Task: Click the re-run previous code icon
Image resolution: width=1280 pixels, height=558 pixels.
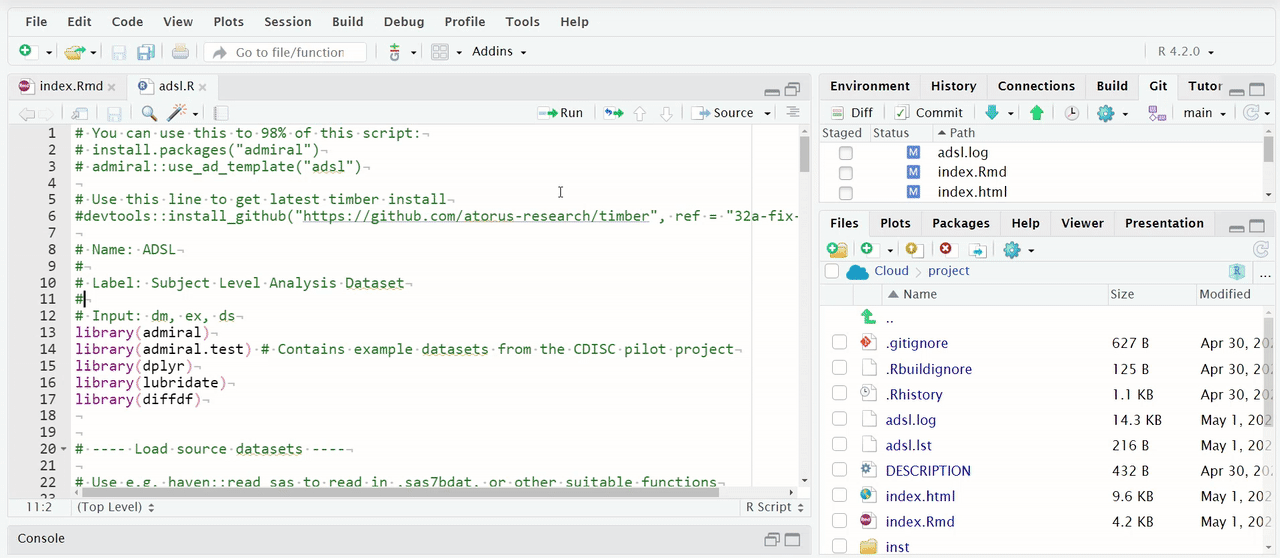Action: (613, 113)
